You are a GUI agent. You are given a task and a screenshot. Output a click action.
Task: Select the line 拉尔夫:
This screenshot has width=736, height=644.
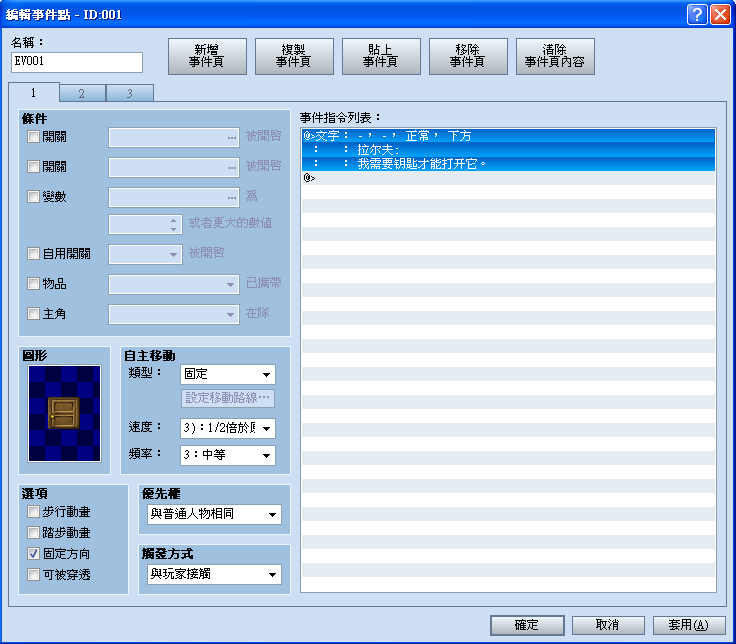508,150
